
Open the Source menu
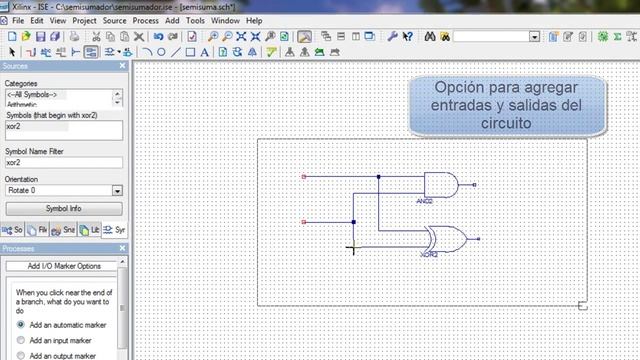(115, 21)
